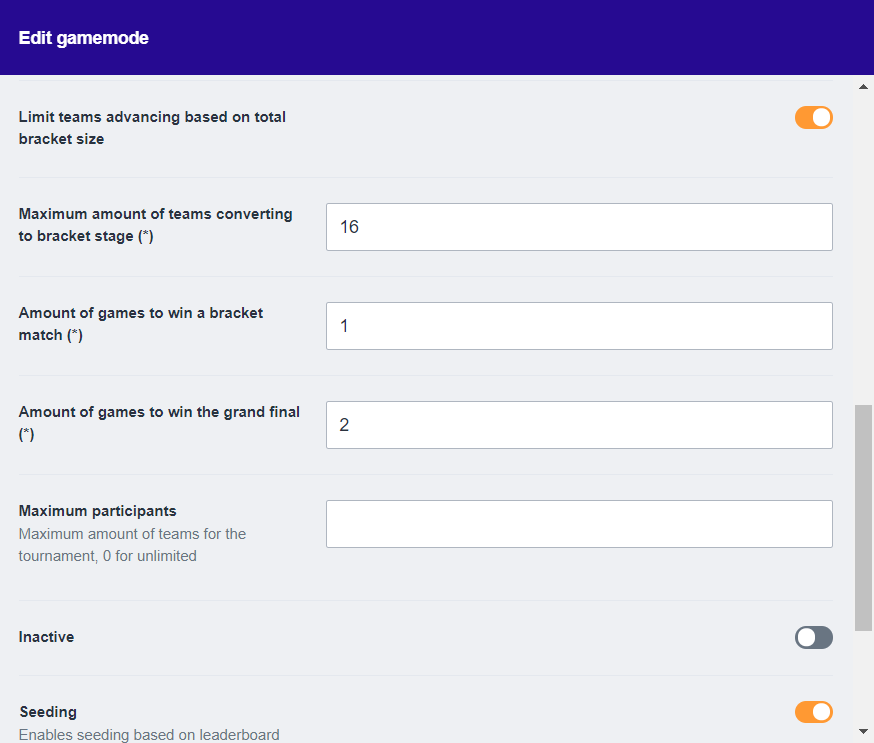Viewport: 874px width, 743px height.
Task: Click the Maximum participants label
Action: pos(97,511)
